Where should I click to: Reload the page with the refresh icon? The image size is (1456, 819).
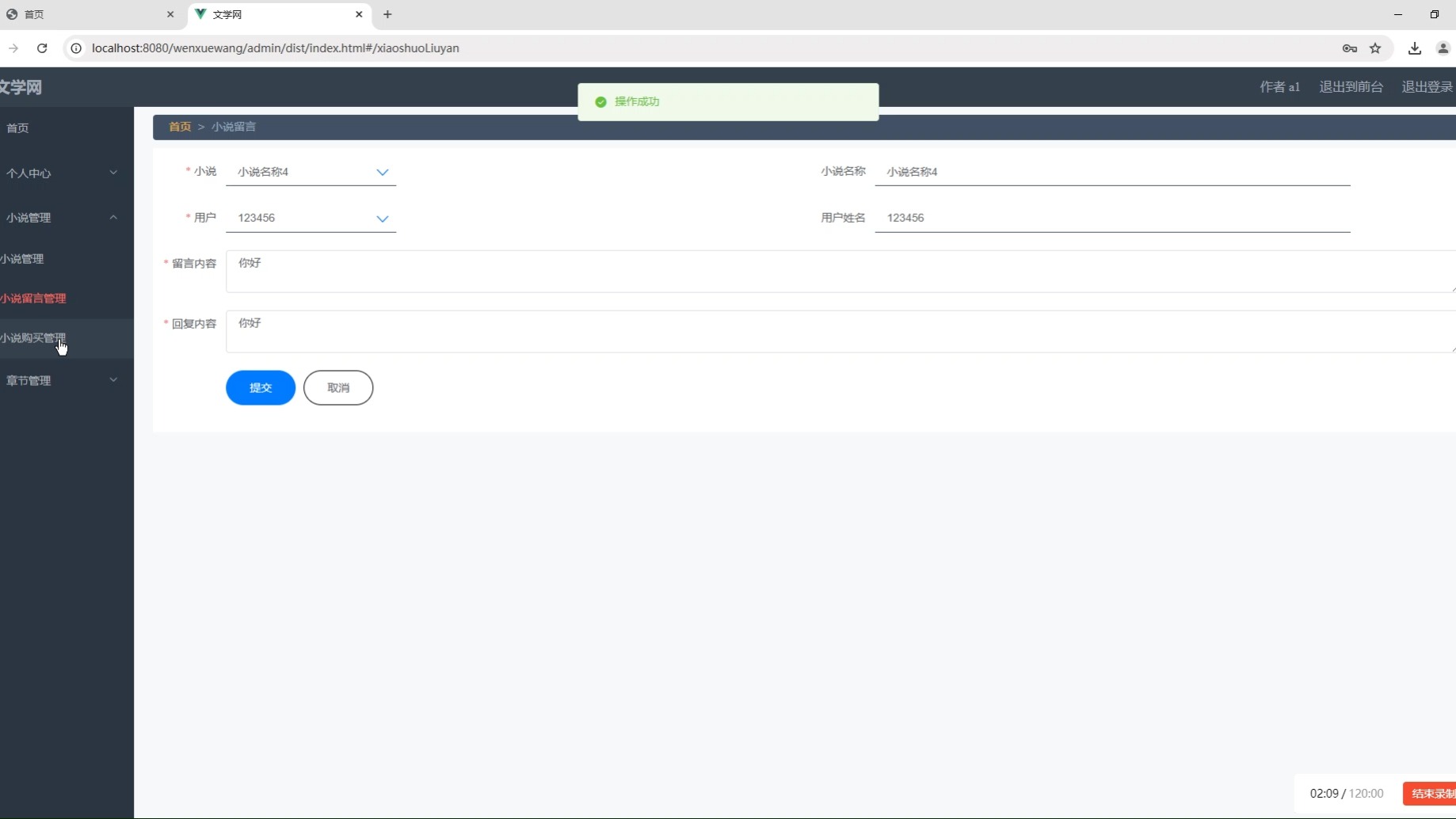coord(42,48)
